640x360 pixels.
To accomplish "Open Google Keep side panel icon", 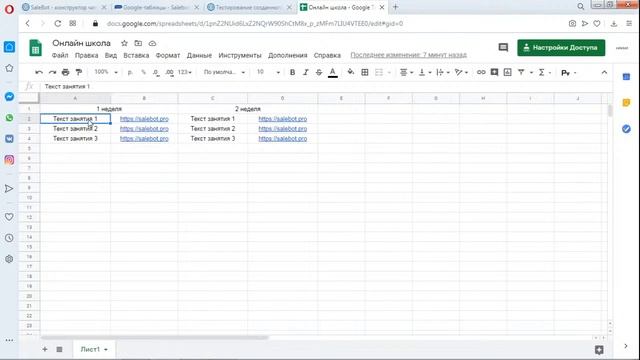I will (626, 103).
